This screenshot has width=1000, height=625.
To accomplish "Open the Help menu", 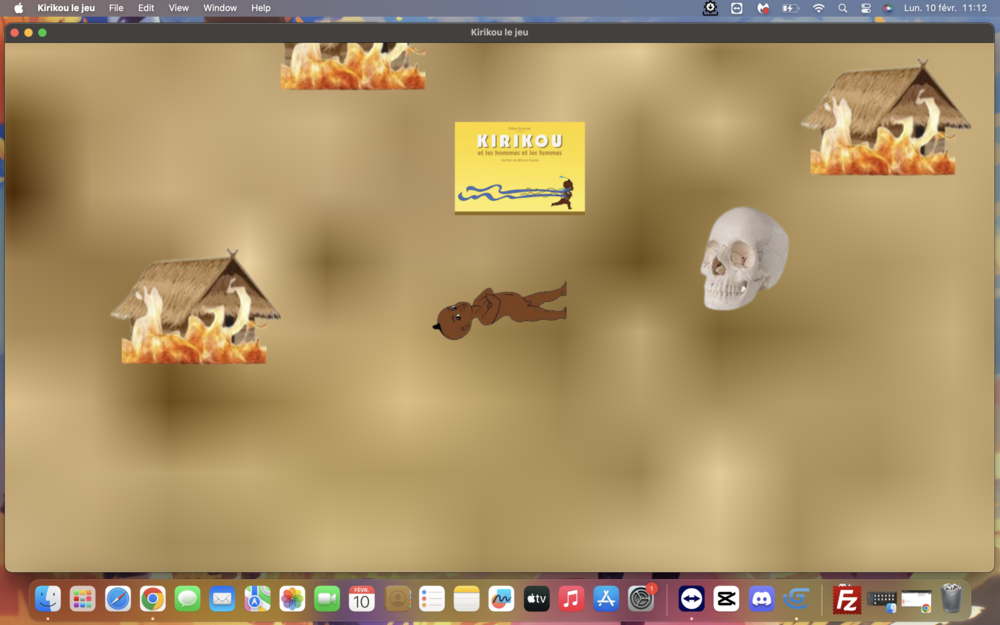I will point(261,8).
